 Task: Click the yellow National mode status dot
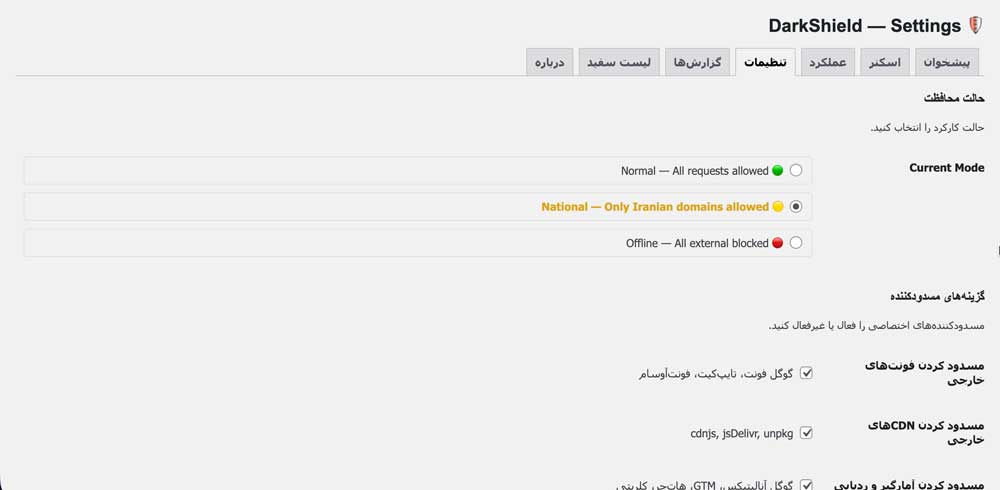point(777,207)
